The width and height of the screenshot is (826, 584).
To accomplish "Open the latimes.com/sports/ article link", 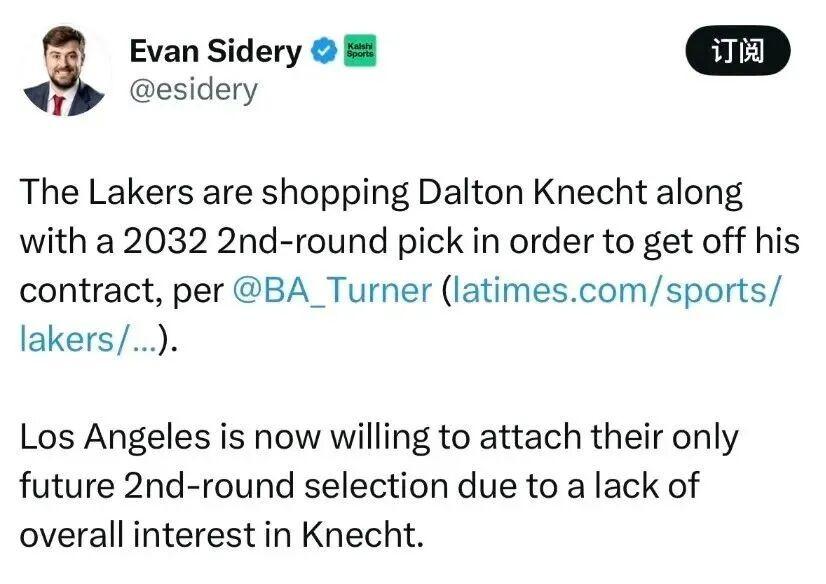I will (614, 290).
